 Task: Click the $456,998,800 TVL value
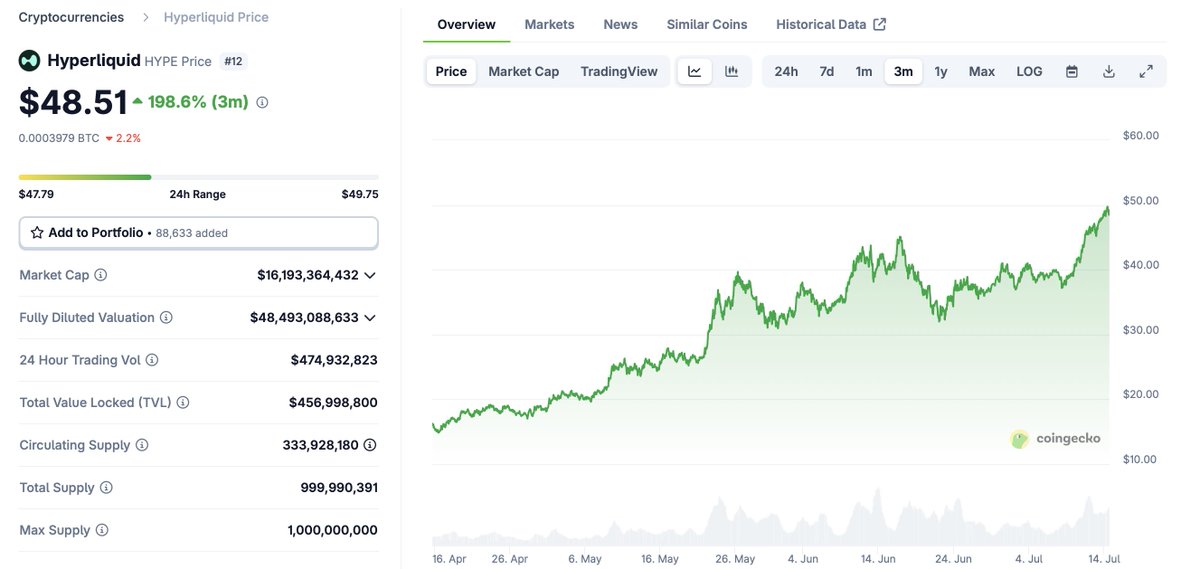coord(333,402)
